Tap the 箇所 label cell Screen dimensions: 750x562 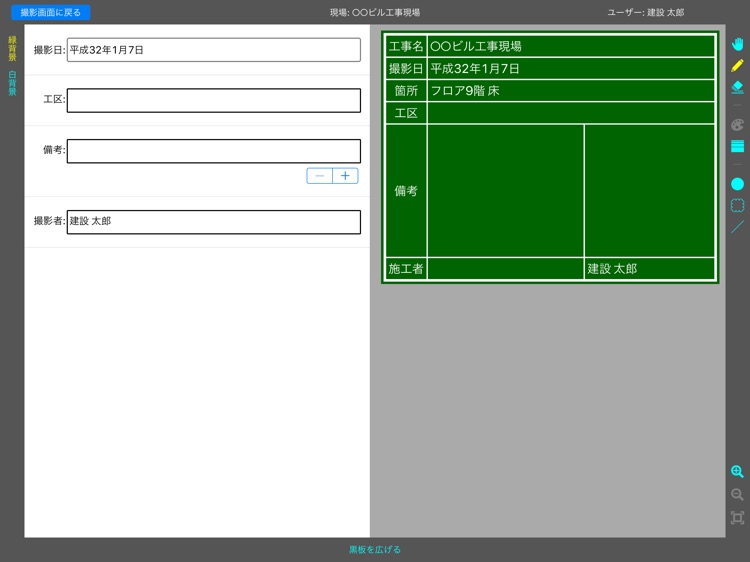tap(406, 91)
